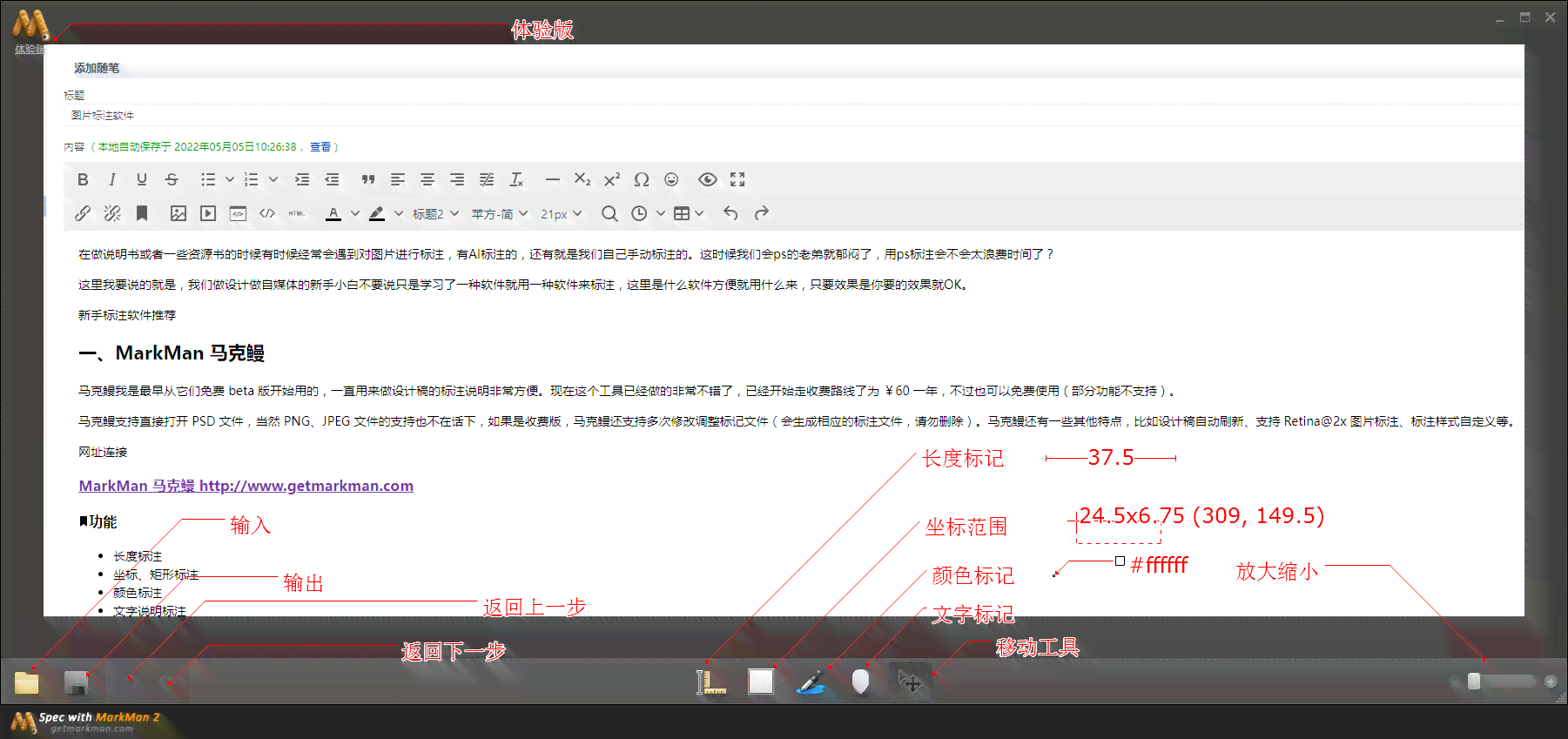
Task: Apply font color with the A button
Action: 333,213
